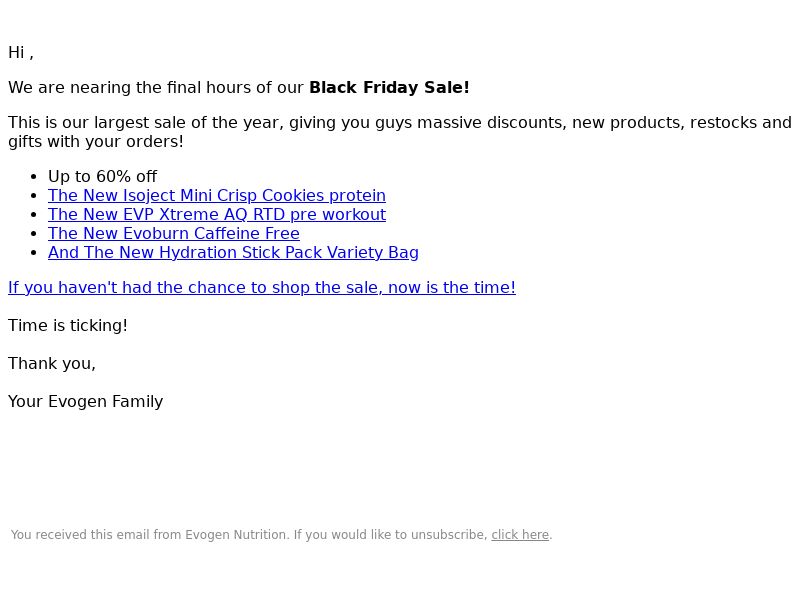The image size is (800, 600).
Task: Click the unsubscribe 'click here' link
Action: point(520,535)
